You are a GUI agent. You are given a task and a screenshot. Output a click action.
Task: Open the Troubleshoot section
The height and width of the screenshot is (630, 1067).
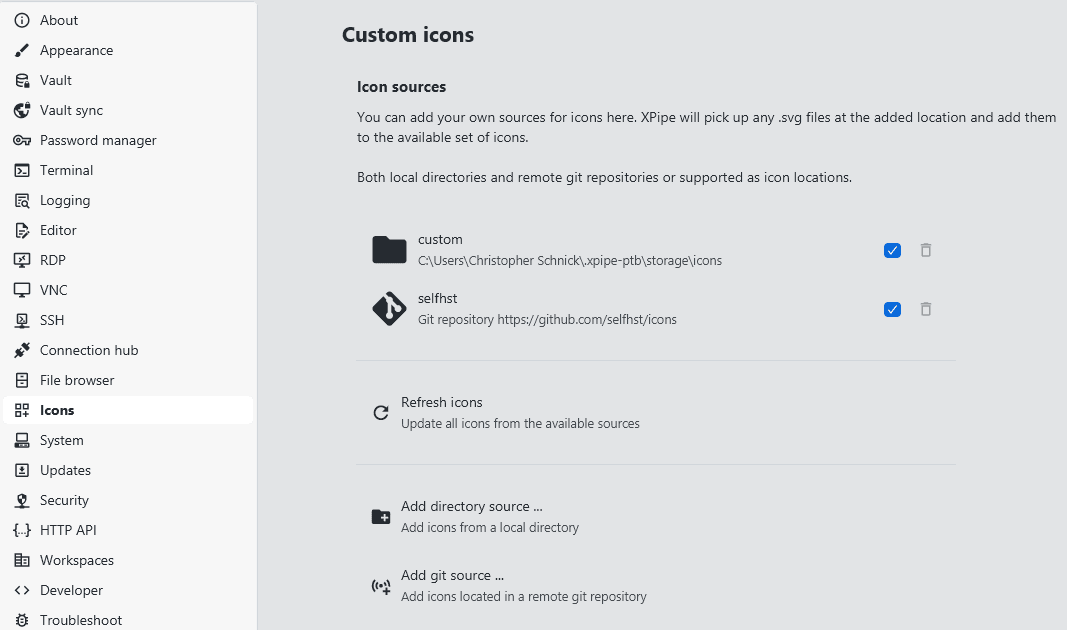[80, 620]
